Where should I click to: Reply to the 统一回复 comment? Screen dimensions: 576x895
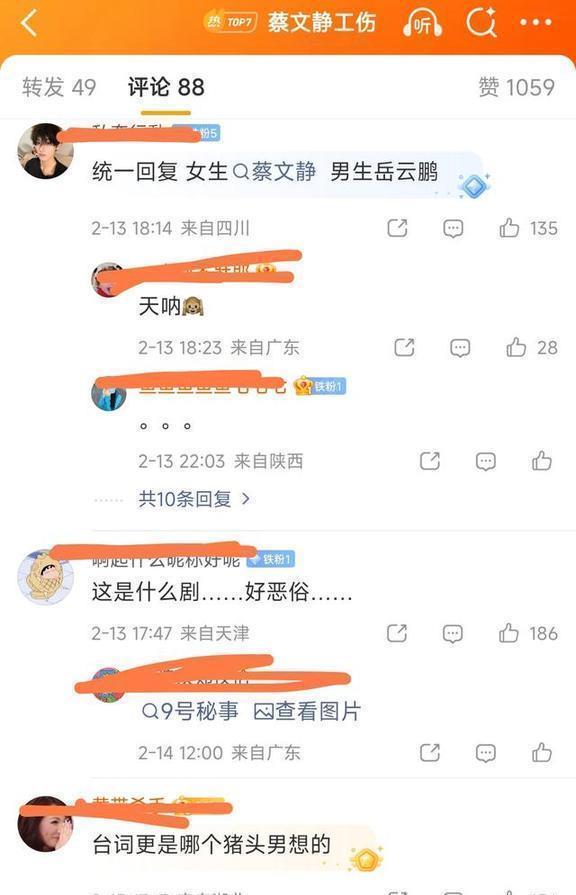coord(453,228)
